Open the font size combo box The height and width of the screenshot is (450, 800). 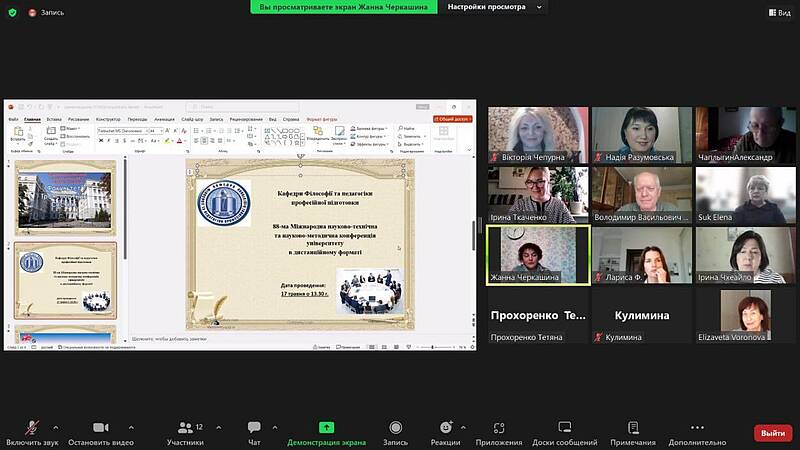156,131
